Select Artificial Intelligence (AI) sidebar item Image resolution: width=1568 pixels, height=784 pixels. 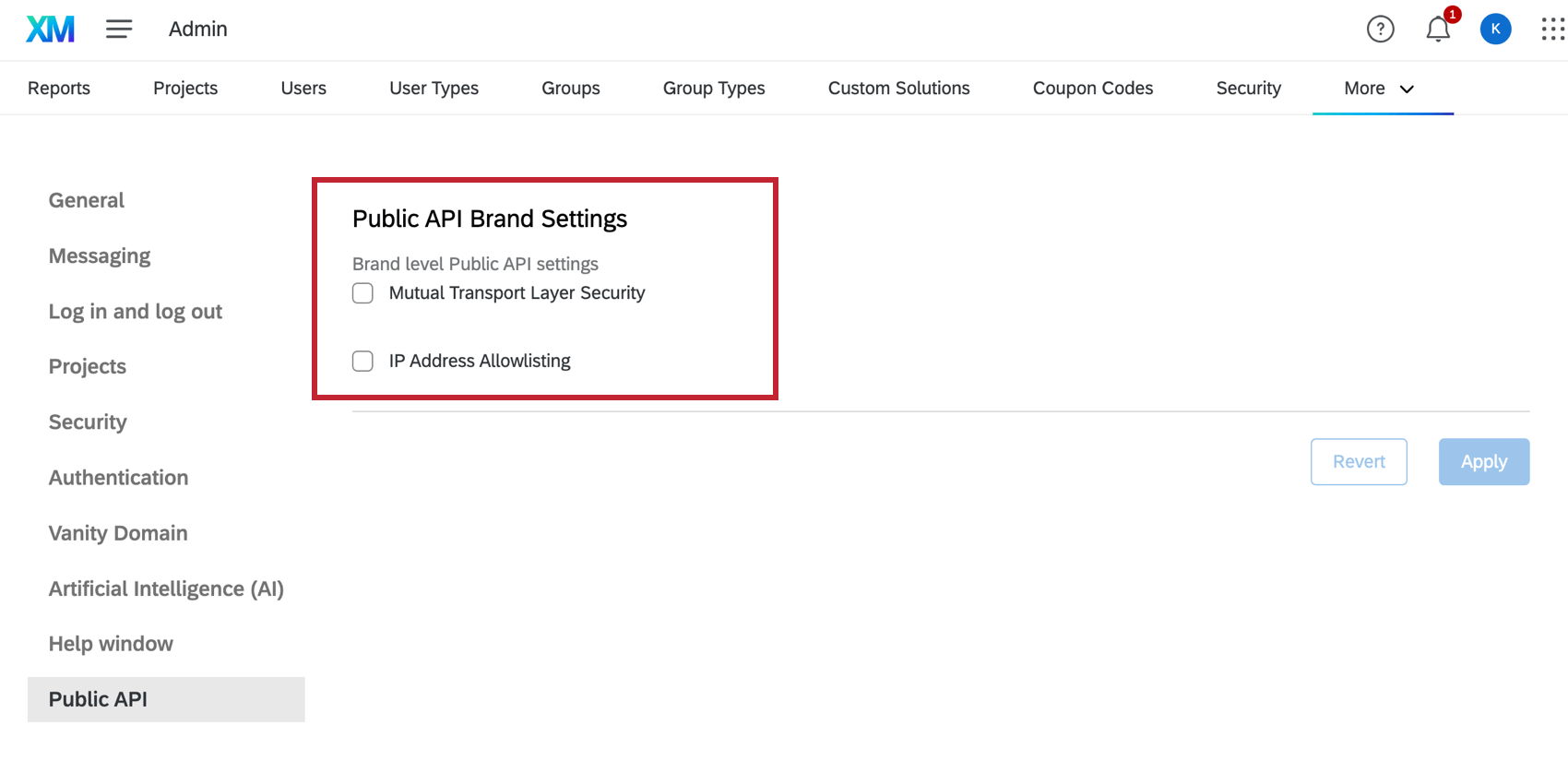[x=166, y=588]
